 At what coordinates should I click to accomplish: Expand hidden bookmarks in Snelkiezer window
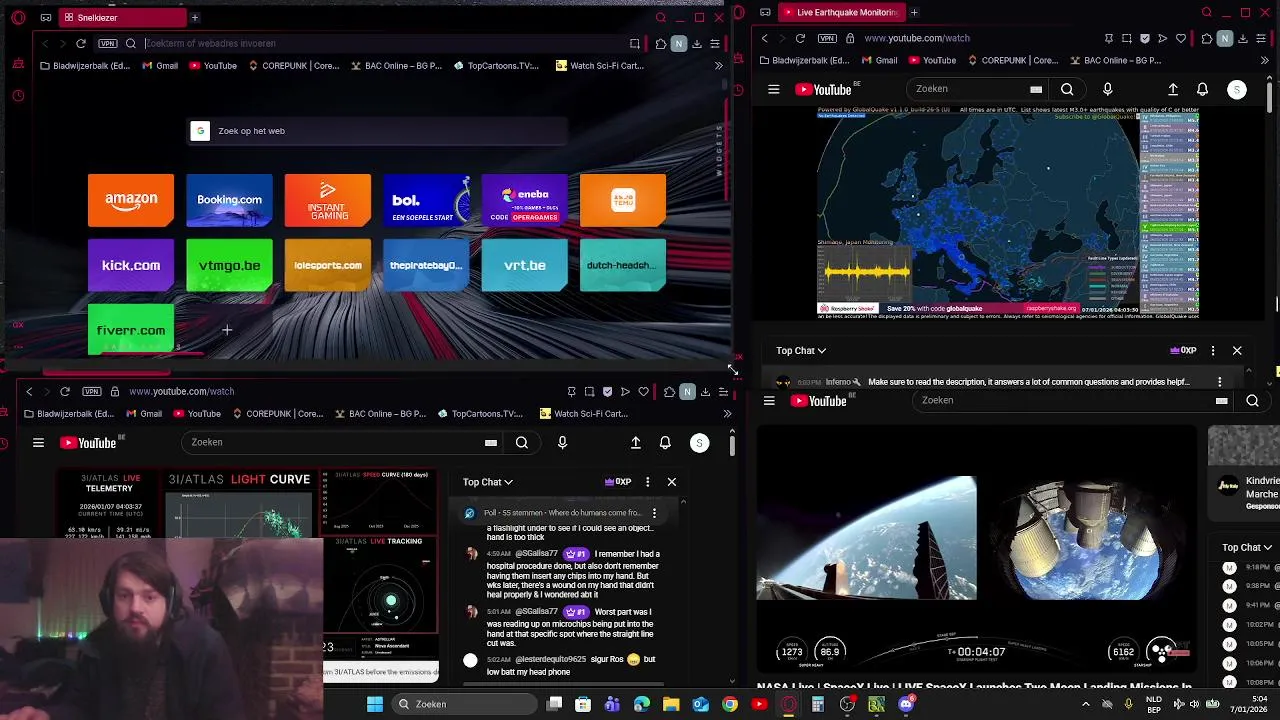(x=718, y=66)
